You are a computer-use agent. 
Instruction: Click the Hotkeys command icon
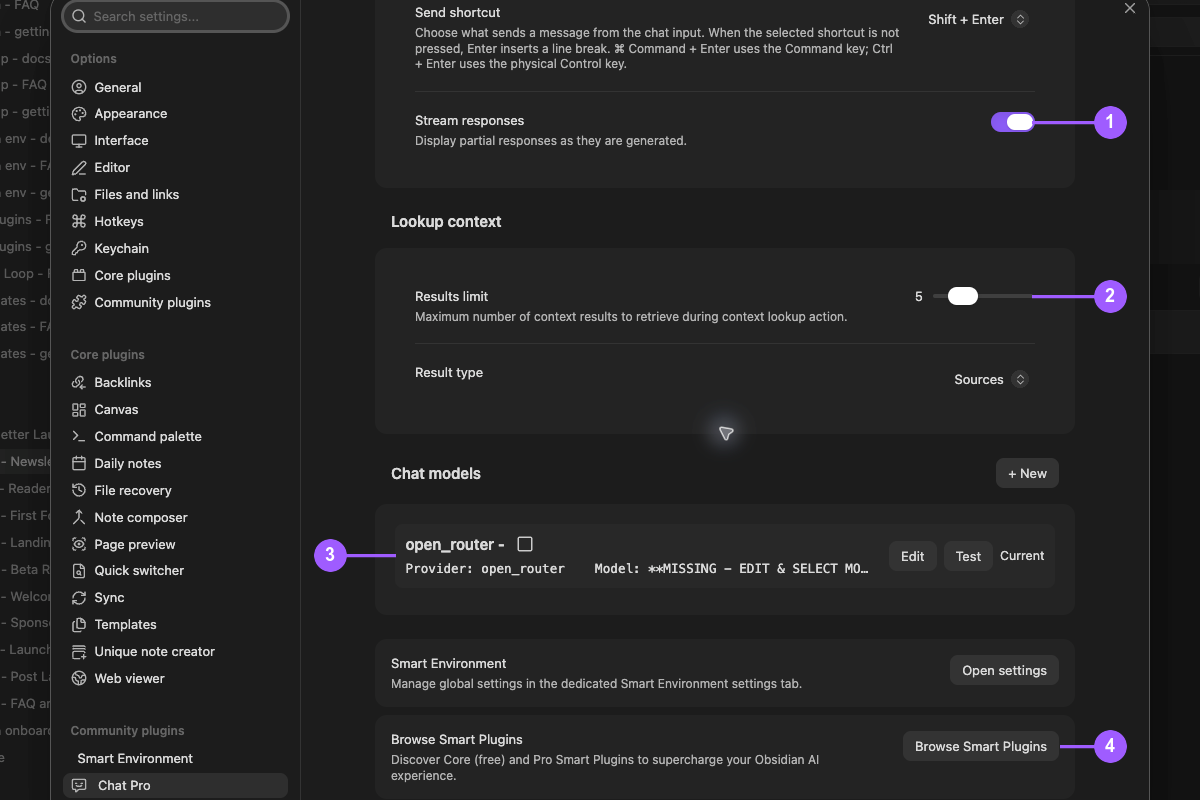pos(79,222)
